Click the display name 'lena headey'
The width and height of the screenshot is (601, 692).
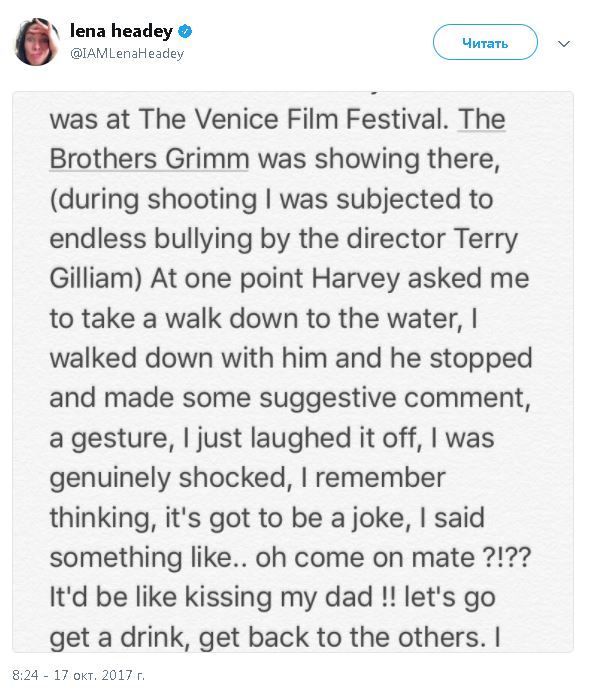[x=121, y=32]
